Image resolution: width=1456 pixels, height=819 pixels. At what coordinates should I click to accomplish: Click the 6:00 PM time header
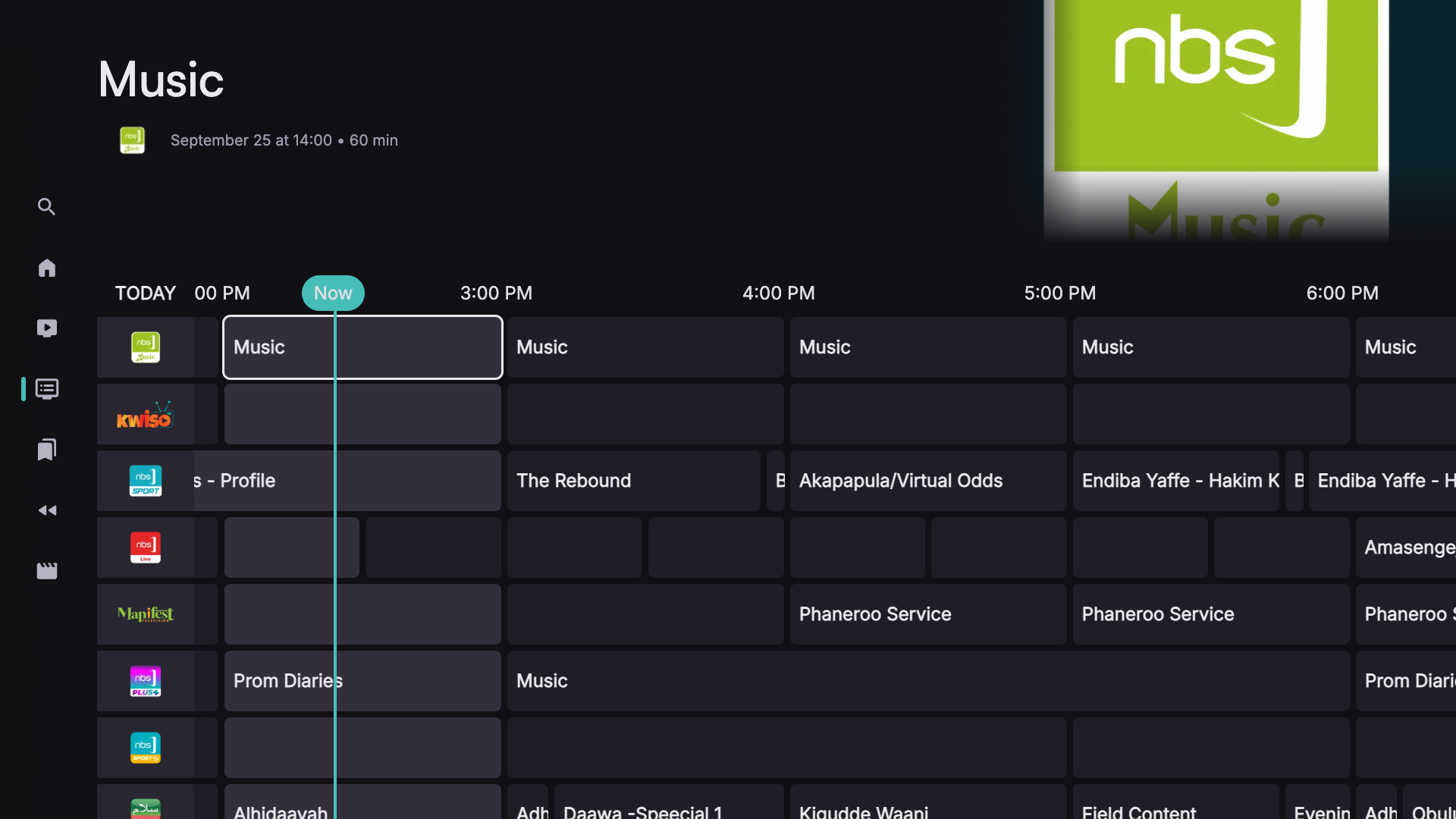tap(1342, 293)
